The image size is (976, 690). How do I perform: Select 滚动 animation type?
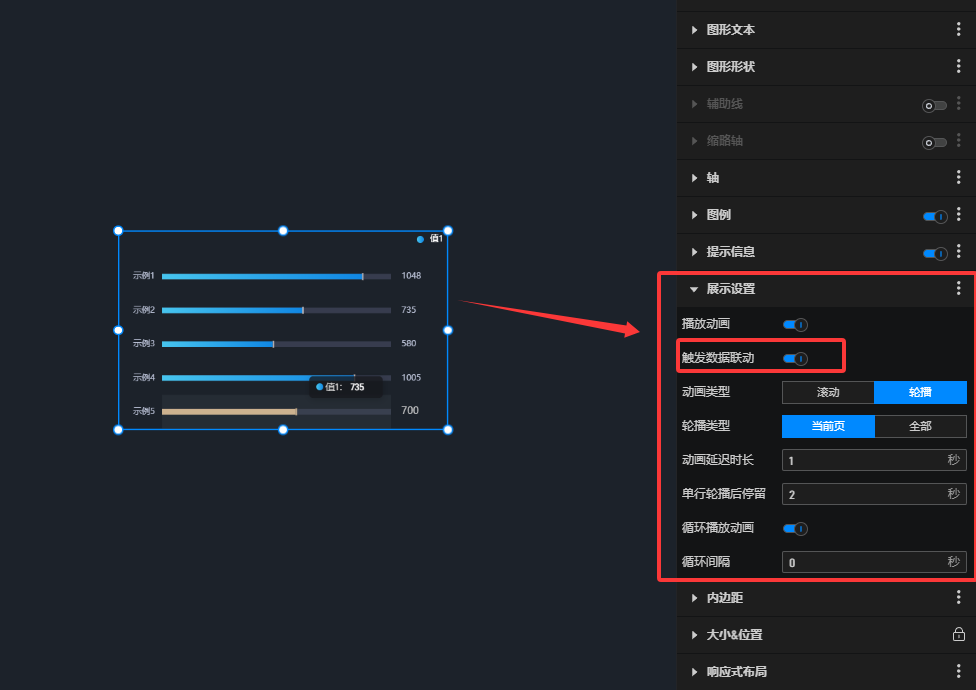tap(828, 392)
